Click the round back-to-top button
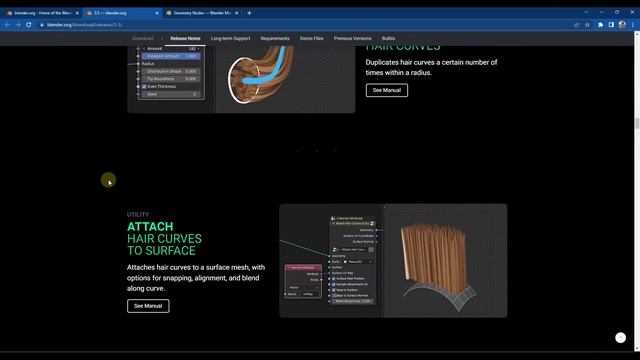This screenshot has height=360, width=640. click(x=620, y=338)
